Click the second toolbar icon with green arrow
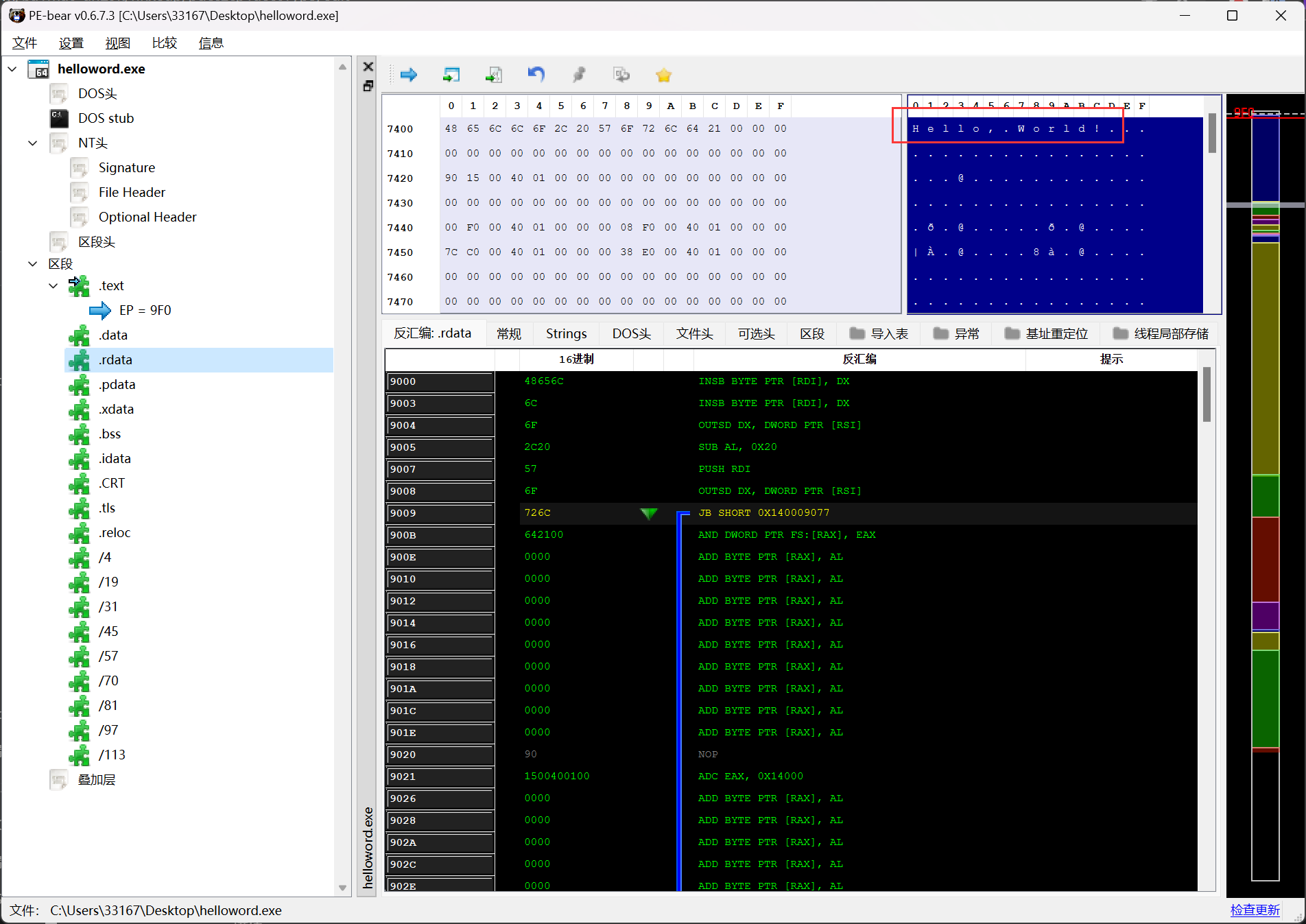 click(x=451, y=75)
